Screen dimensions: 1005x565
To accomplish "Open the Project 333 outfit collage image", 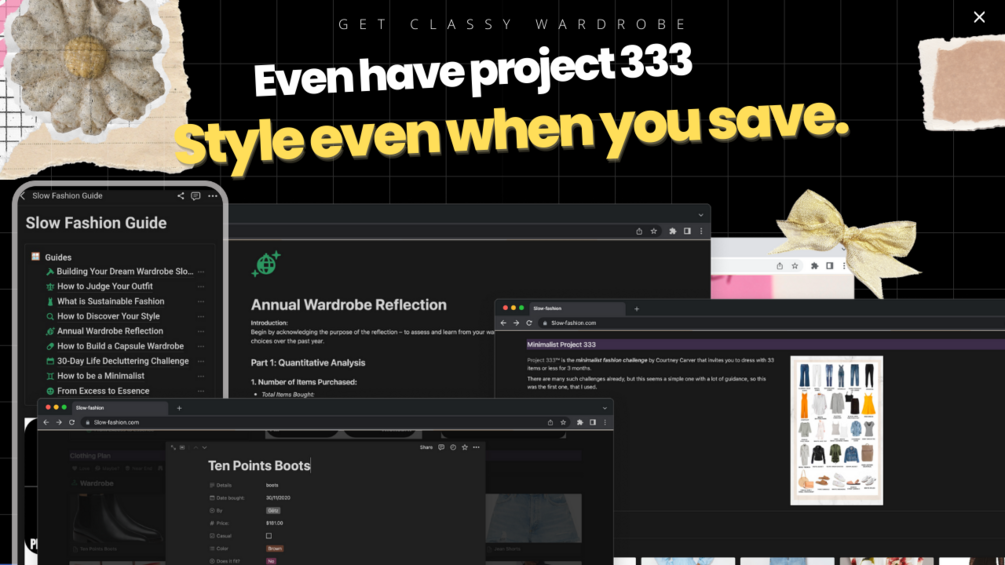I will point(836,430).
